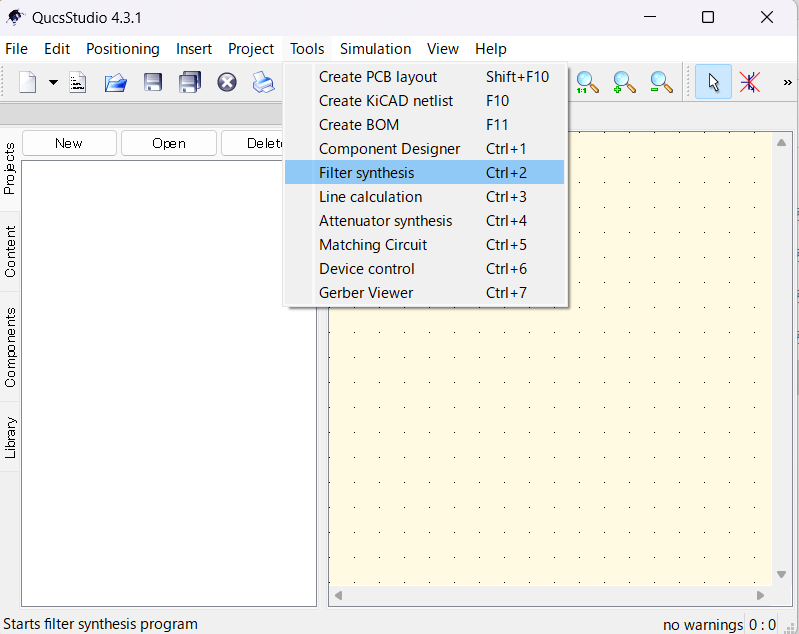Expand the toolbar overflow chevron

(787, 82)
